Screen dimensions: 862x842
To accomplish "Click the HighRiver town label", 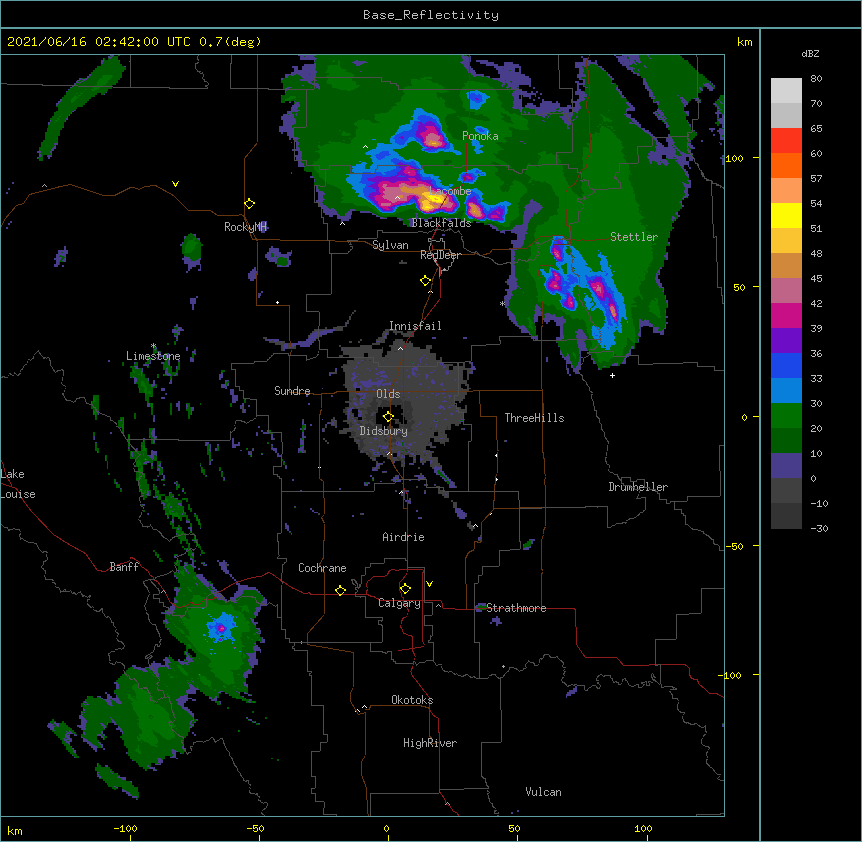I will 430,743.
